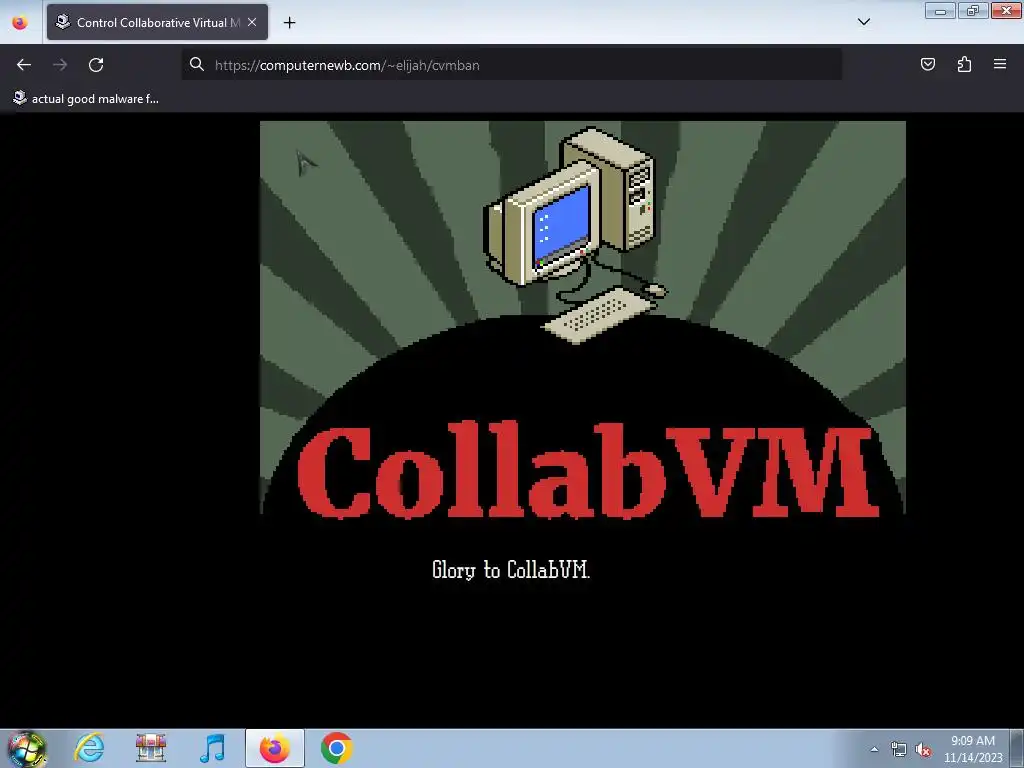The width and height of the screenshot is (1024, 768).
Task: Launch Google Chrome from taskbar
Action: (x=336, y=748)
